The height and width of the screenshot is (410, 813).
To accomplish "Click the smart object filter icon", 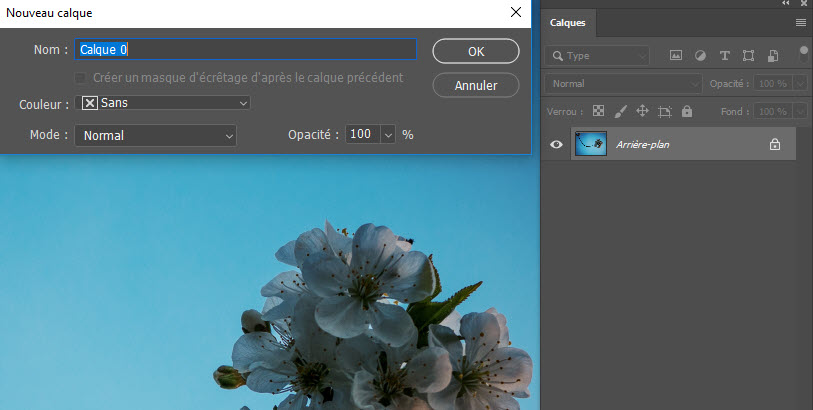I will coord(773,55).
